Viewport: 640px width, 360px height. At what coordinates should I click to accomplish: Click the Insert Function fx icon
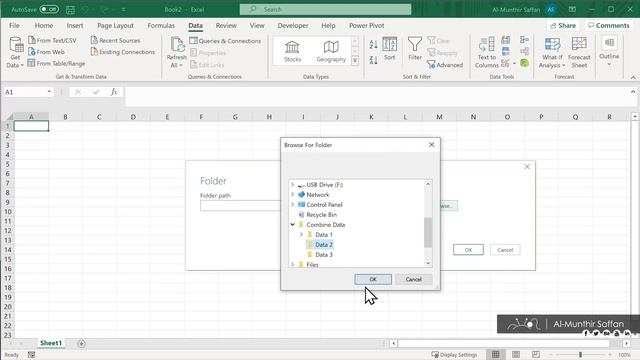(x=114, y=92)
